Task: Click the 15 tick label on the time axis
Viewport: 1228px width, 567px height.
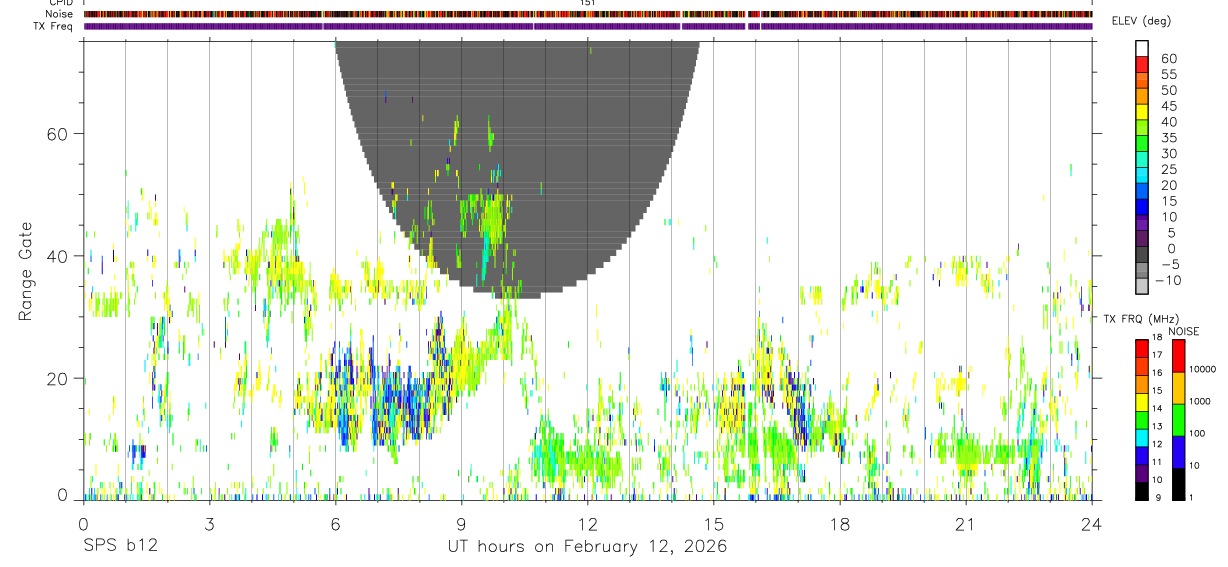Action: [x=714, y=524]
